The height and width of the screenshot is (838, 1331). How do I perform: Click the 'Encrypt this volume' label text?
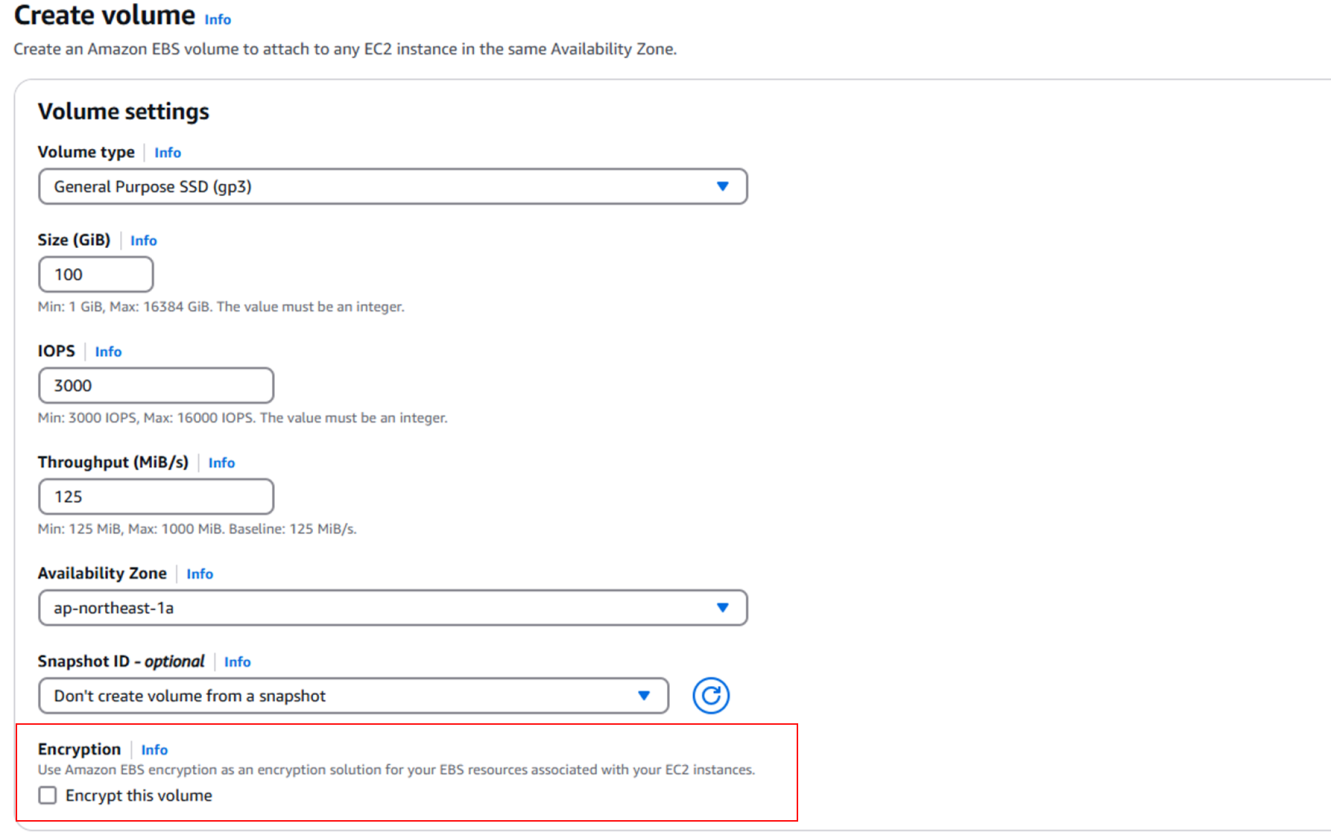point(138,796)
